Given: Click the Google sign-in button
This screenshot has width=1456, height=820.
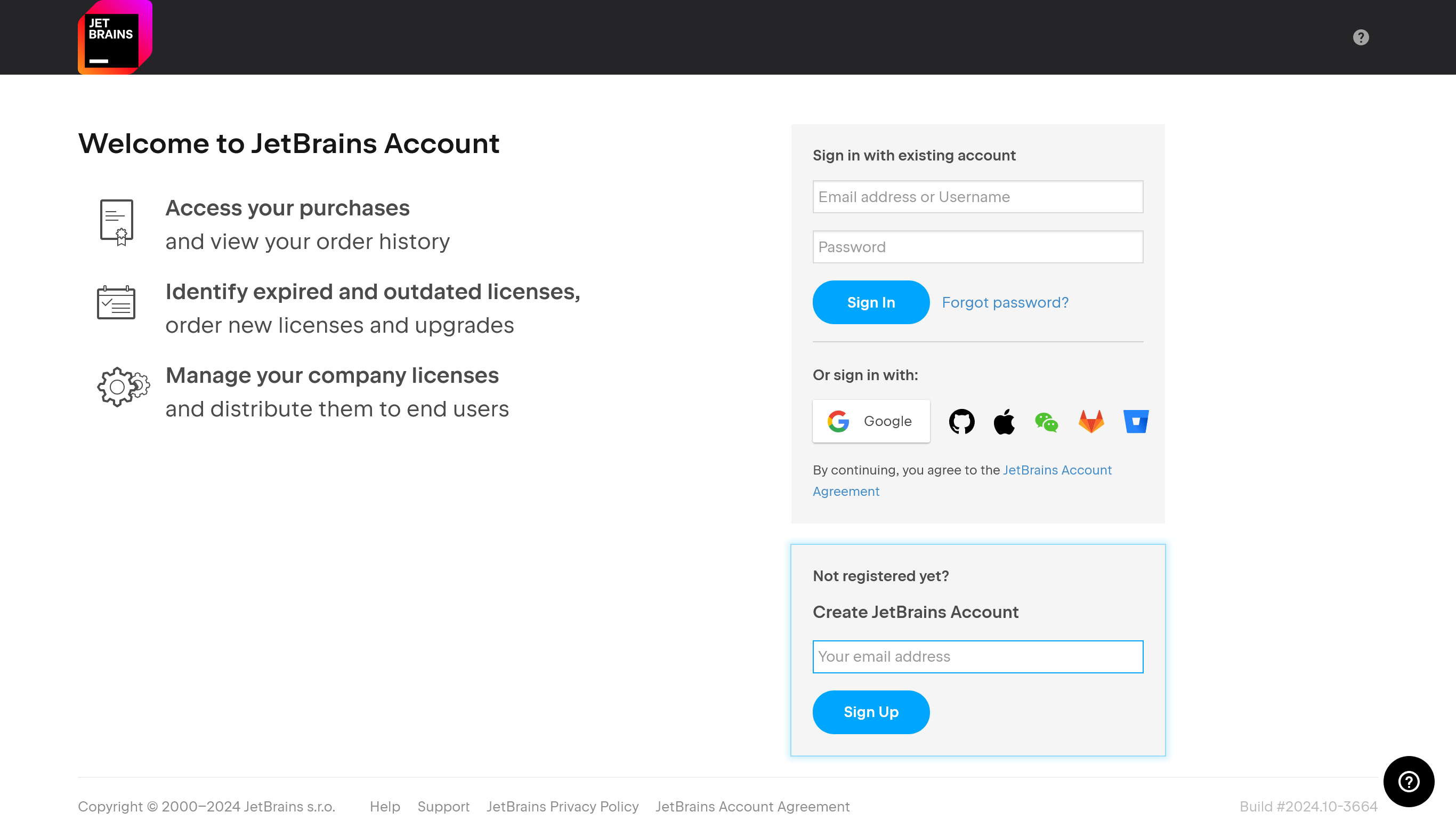Looking at the screenshot, I should tap(871, 421).
